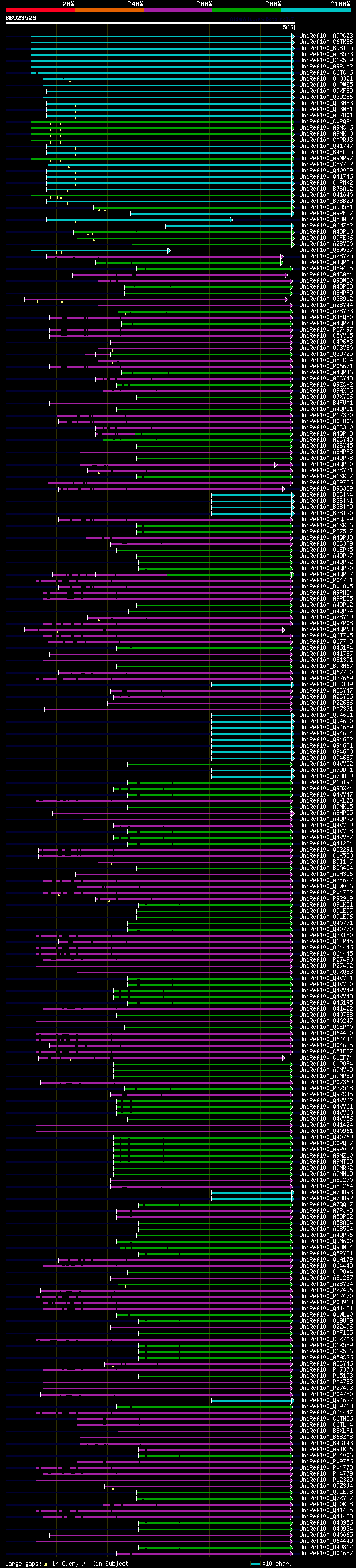
Task: Select hit label UniRef100_A9RFL7
Action: click(x=326, y=214)
